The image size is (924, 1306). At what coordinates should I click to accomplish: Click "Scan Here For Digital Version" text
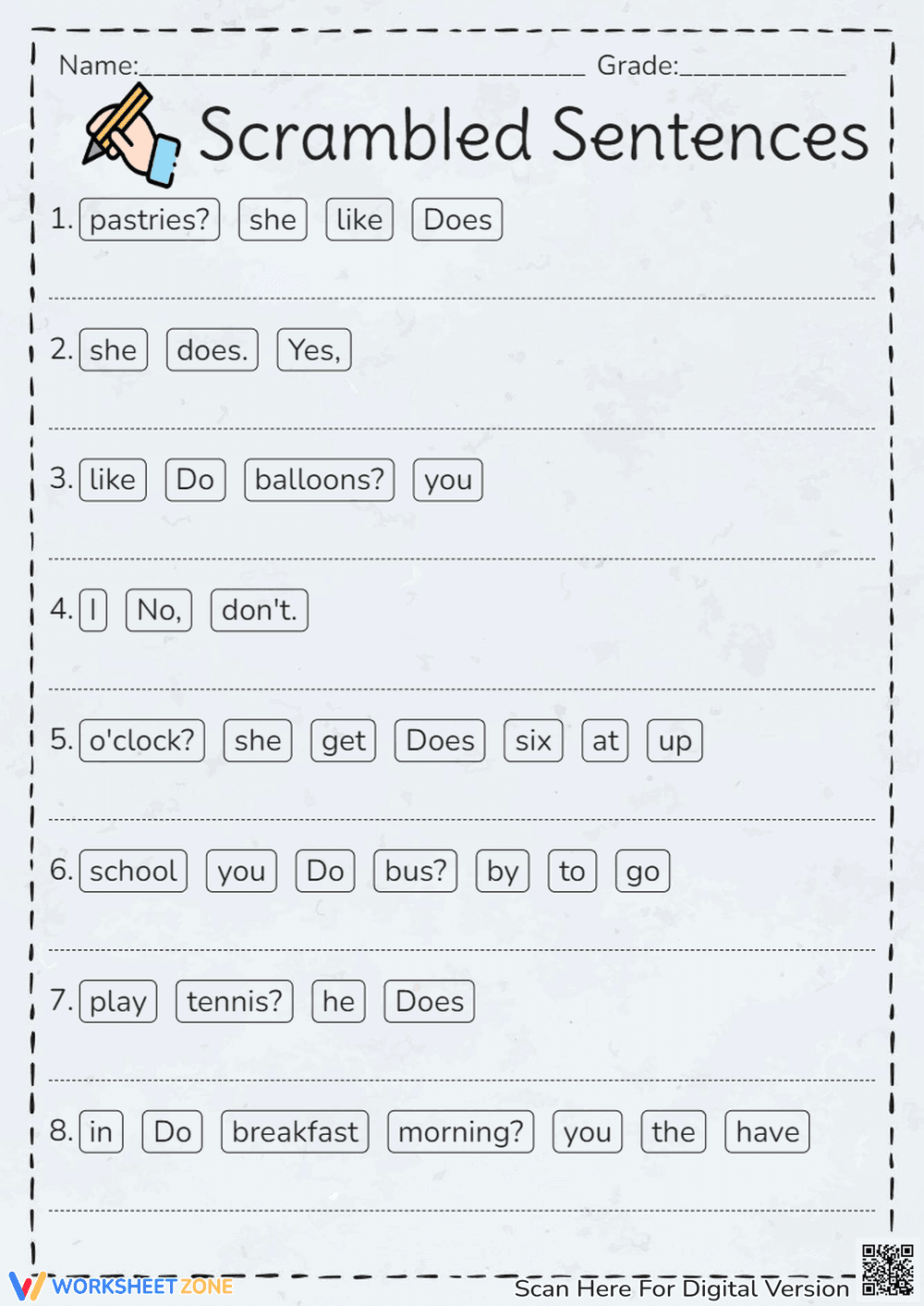click(x=681, y=1288)
